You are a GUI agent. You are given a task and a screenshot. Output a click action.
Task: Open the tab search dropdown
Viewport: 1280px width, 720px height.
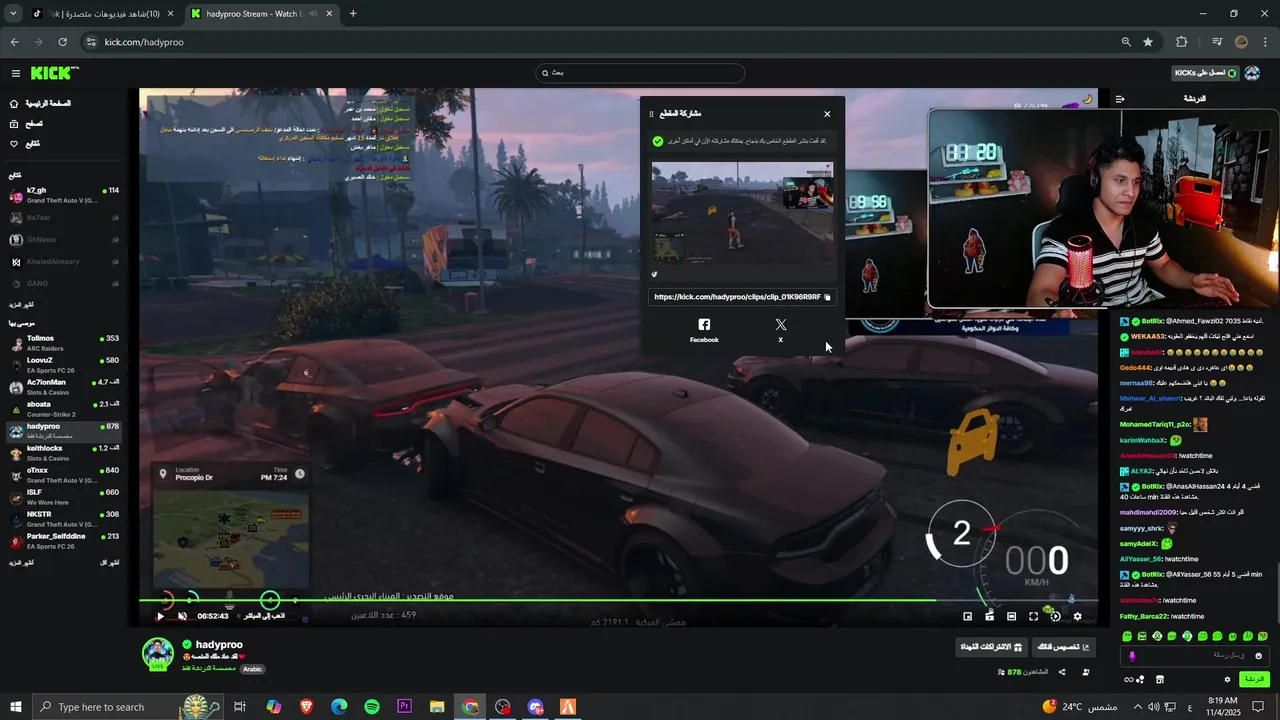tap(13, 14)
